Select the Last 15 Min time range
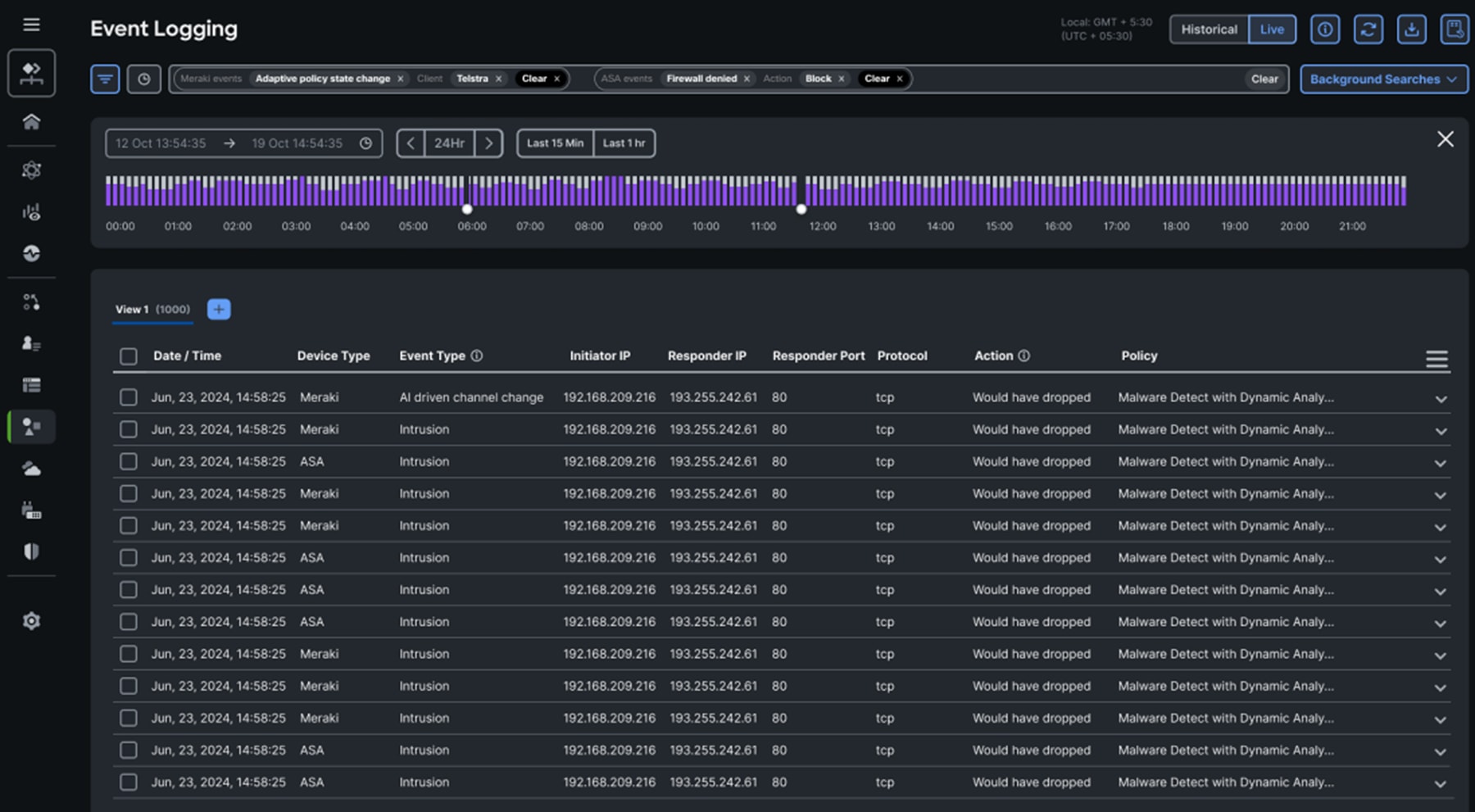1475x812 pixels. pyautogui.click(x=553, y=143)
